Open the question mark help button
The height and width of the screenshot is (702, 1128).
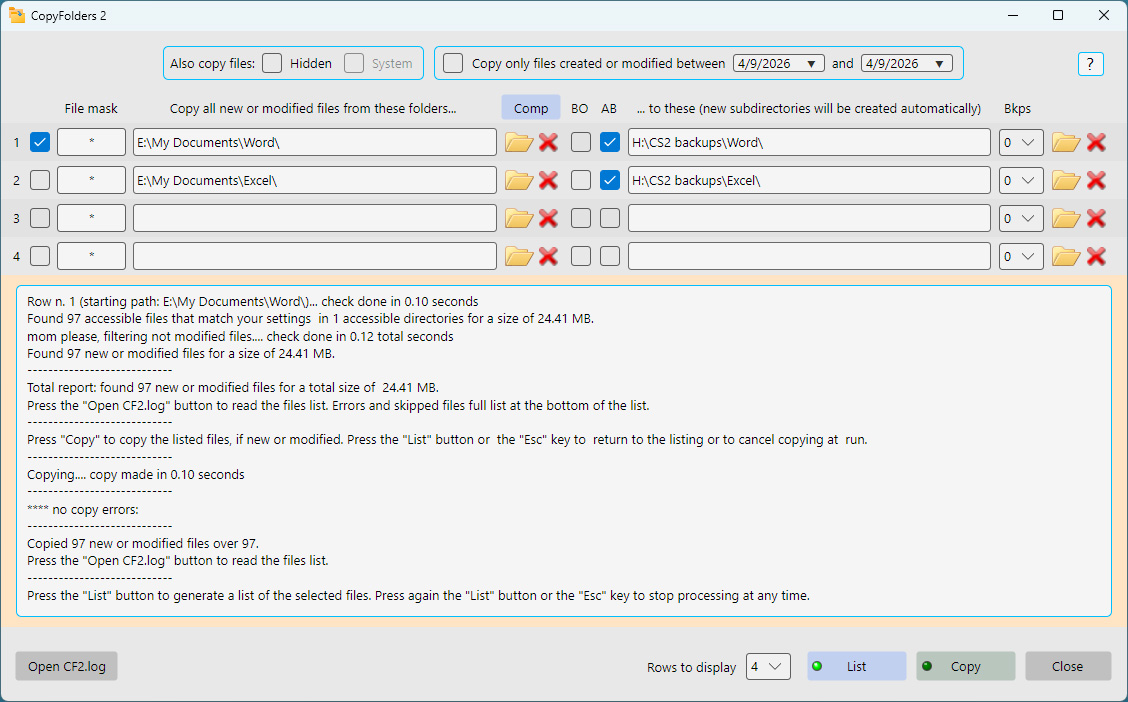[x=1090, y=63]
